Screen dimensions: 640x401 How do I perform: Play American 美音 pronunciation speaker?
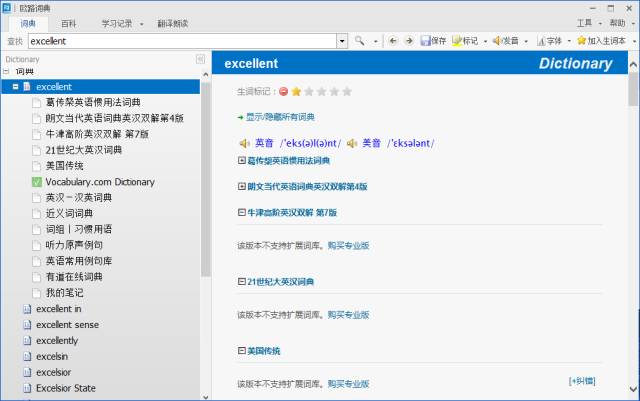(x=352, y=143)
